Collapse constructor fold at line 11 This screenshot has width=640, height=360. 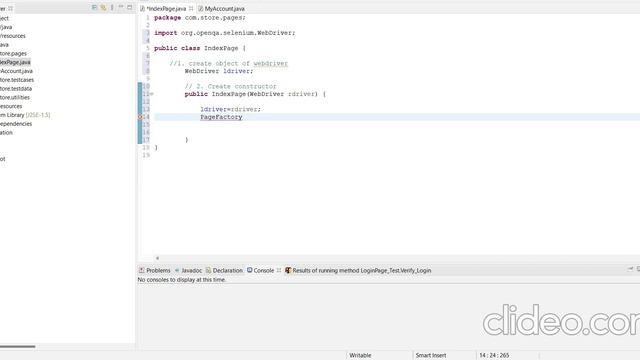152,94
